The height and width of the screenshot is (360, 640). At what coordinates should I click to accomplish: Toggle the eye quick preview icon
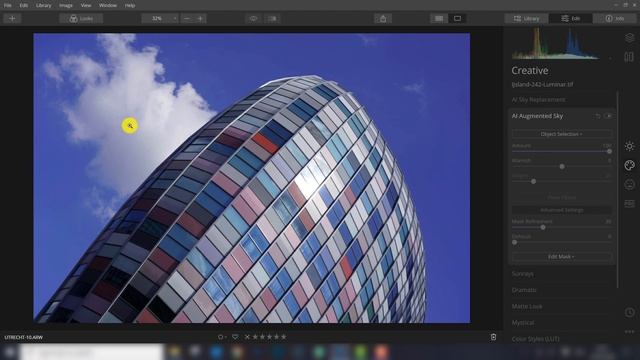253,18
